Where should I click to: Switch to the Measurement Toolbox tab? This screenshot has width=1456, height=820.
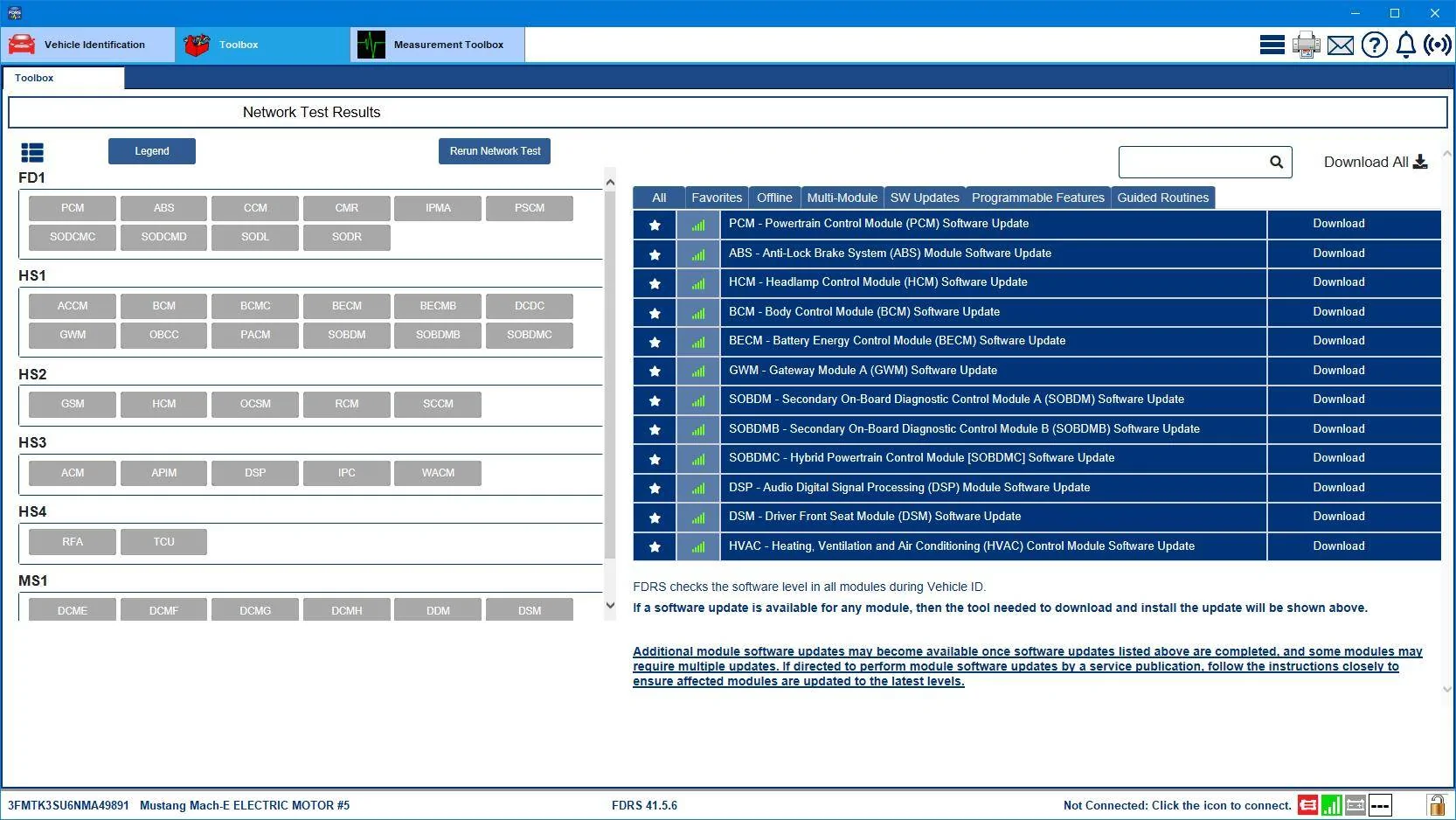(438, 45)
